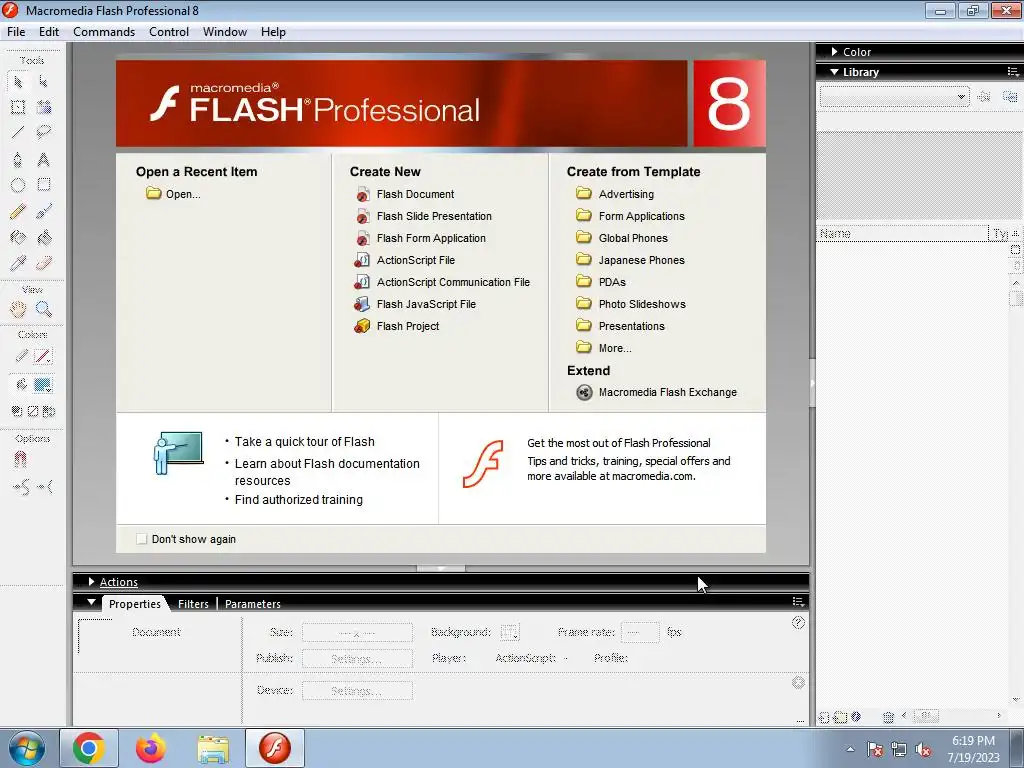Pick the Paint Bucket tool
This screenshot has height=768, width=1024.
[43, 237]
